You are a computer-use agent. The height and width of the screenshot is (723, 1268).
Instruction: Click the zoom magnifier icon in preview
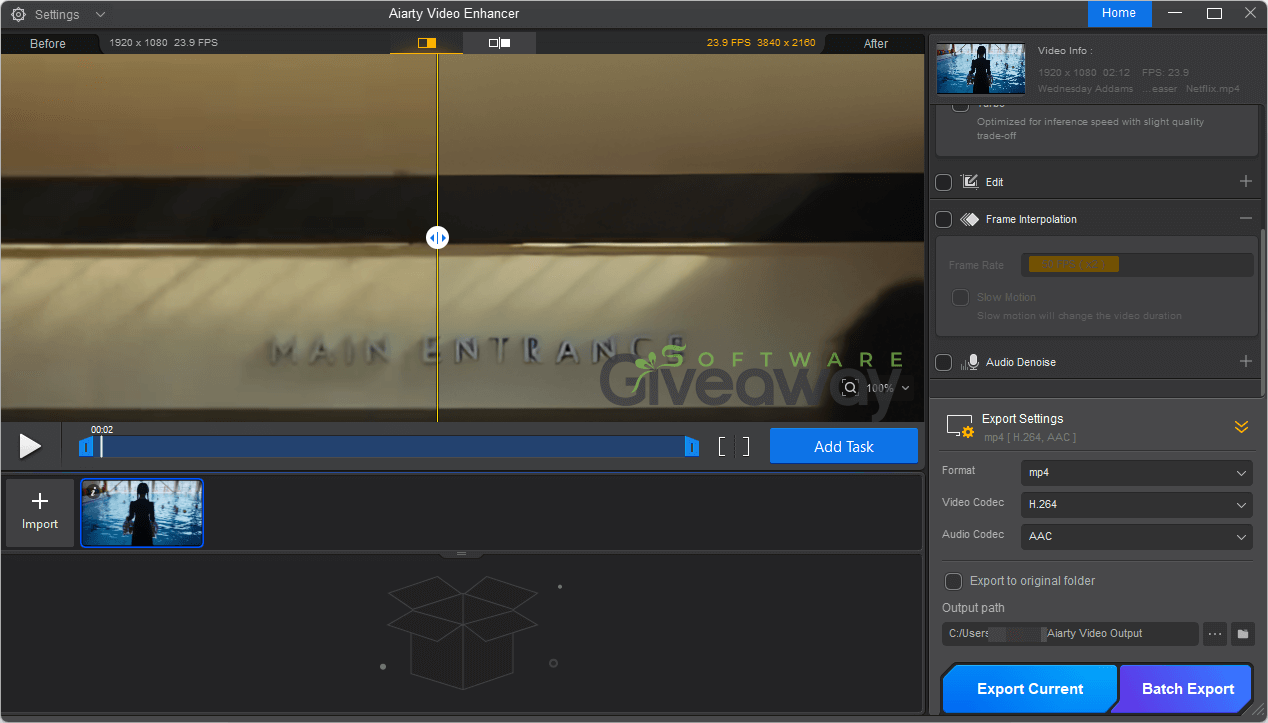(850, 388)
